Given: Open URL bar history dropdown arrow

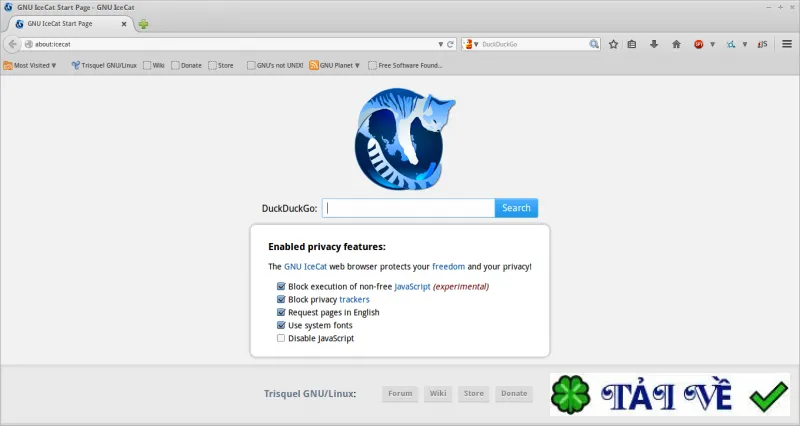Looking at the screenshot, I should (440, 44).
